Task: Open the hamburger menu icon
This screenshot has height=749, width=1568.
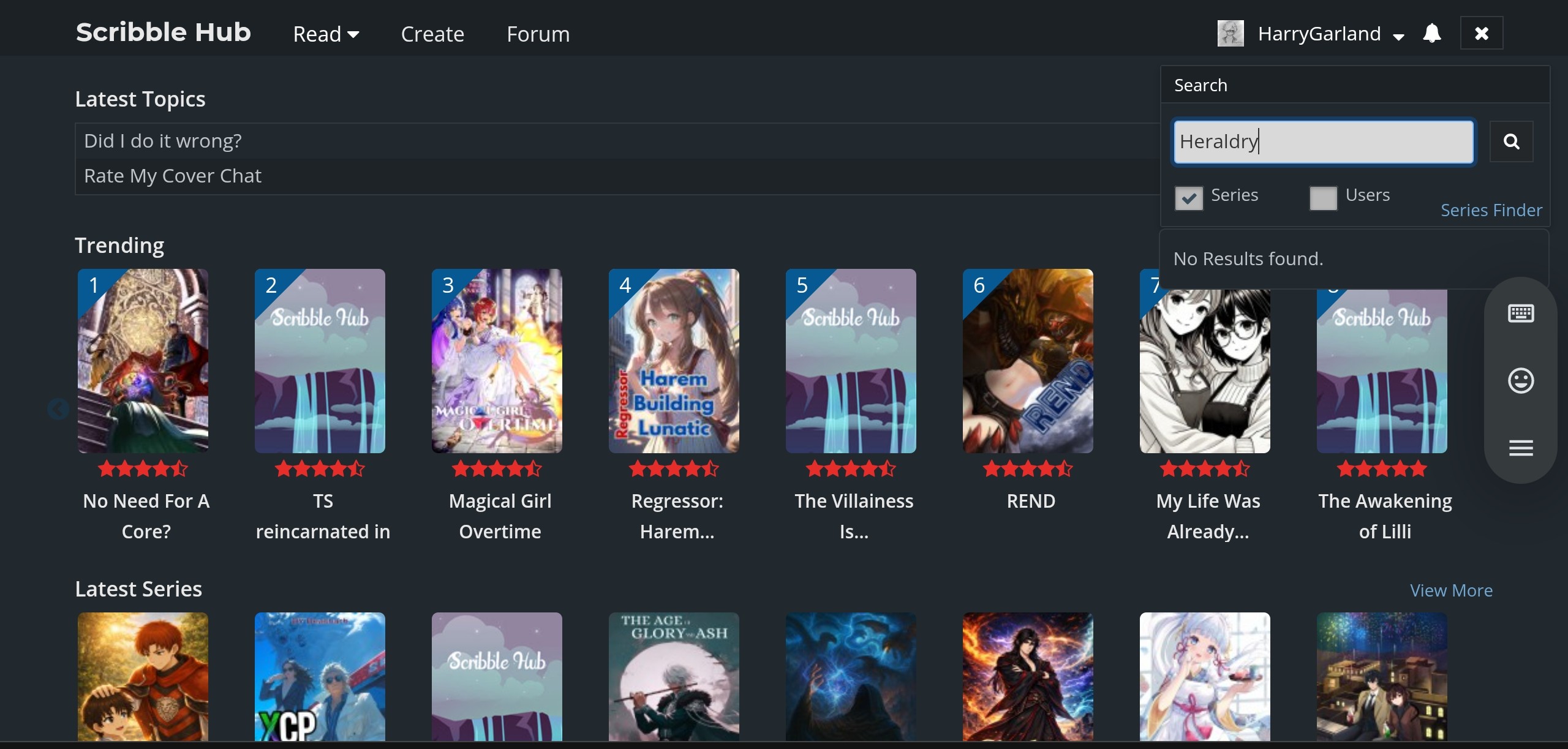Action: [1520, 448]
